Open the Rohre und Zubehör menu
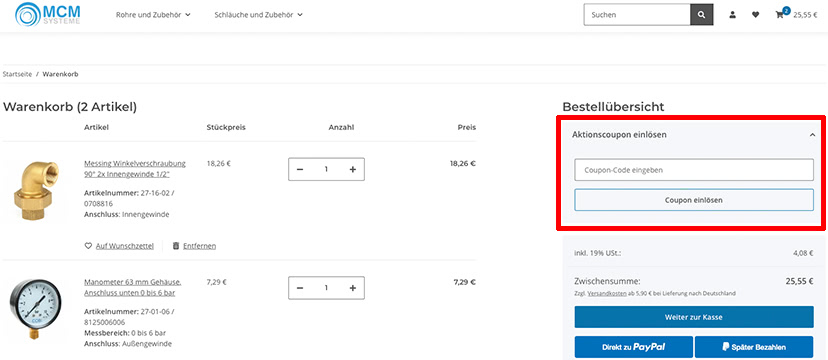This screenshot has width=828, height=360. tap(153, 15)
